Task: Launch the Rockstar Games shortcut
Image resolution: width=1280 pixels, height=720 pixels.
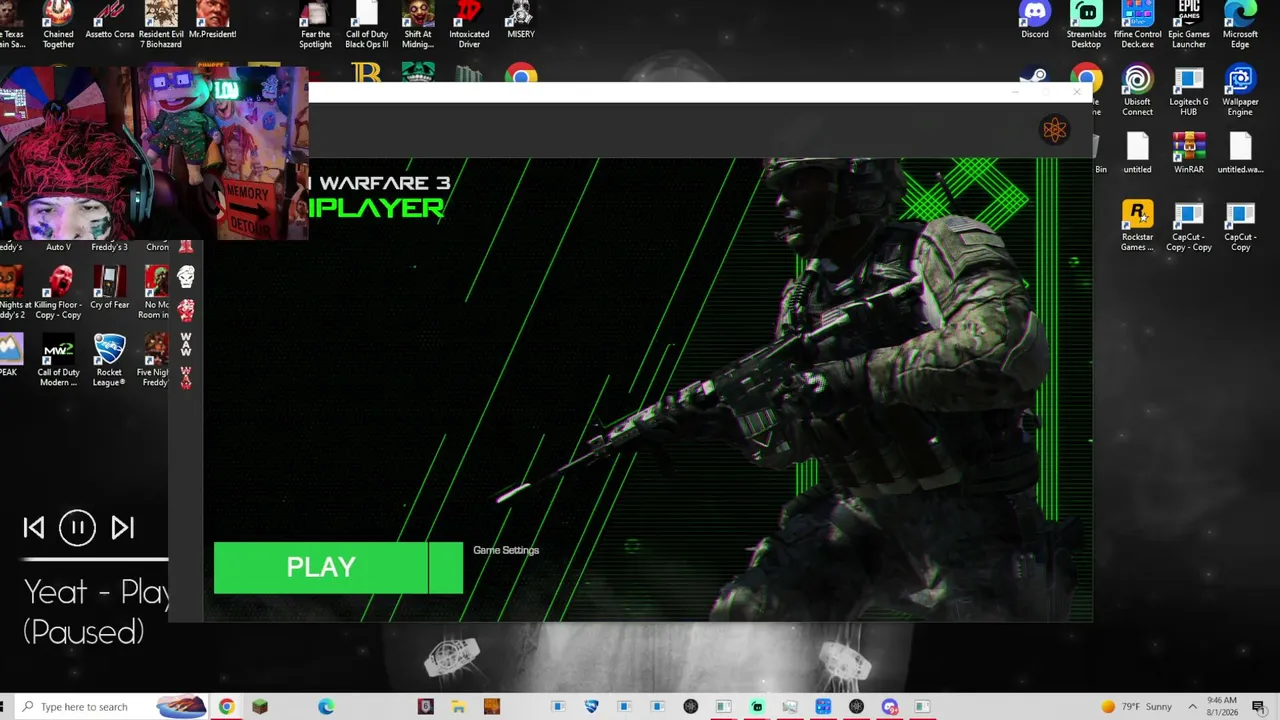Action: pyautogui.click(x=1137, y=226)
